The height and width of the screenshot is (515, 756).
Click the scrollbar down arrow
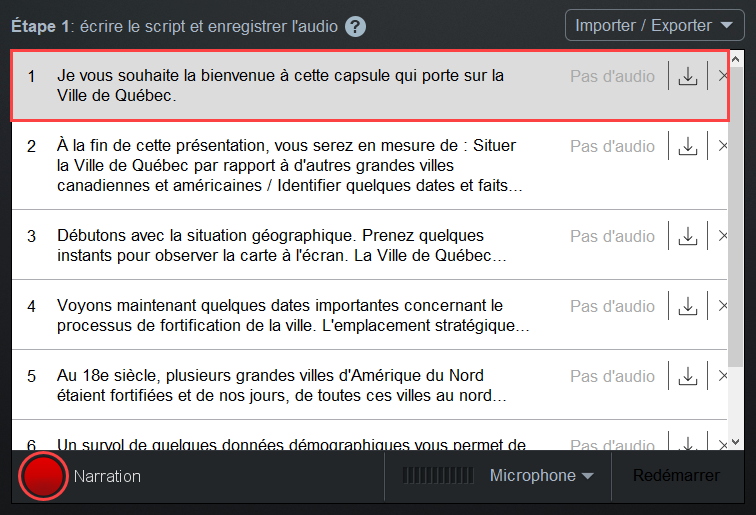coord(735,442)
